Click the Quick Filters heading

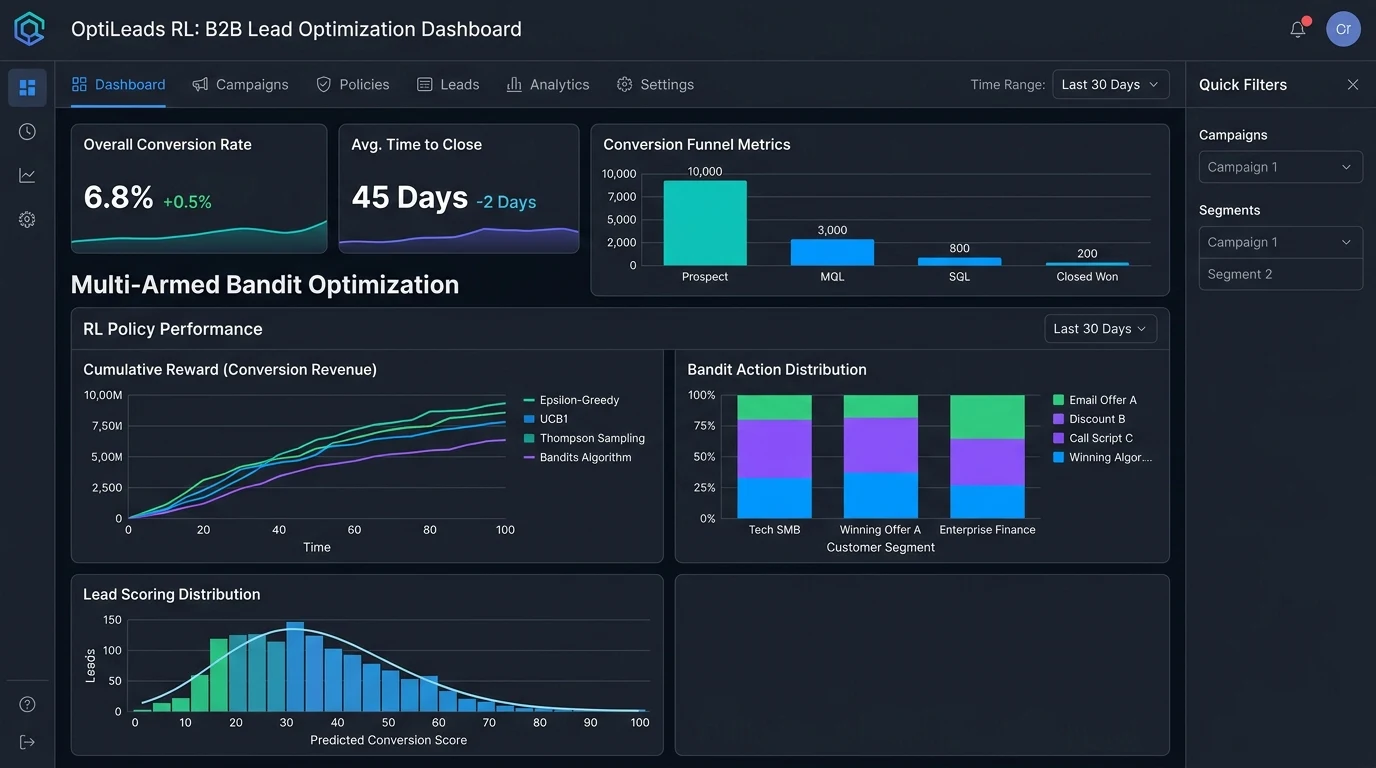click(x=1243, y=85)
